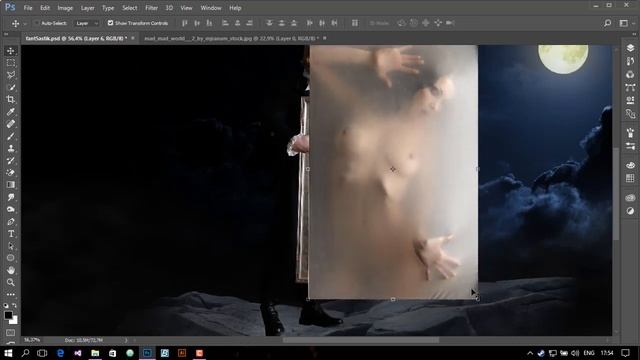Screen dimensions: 640x360
Task: Align left edges of layers
Action: coord(225,23)
